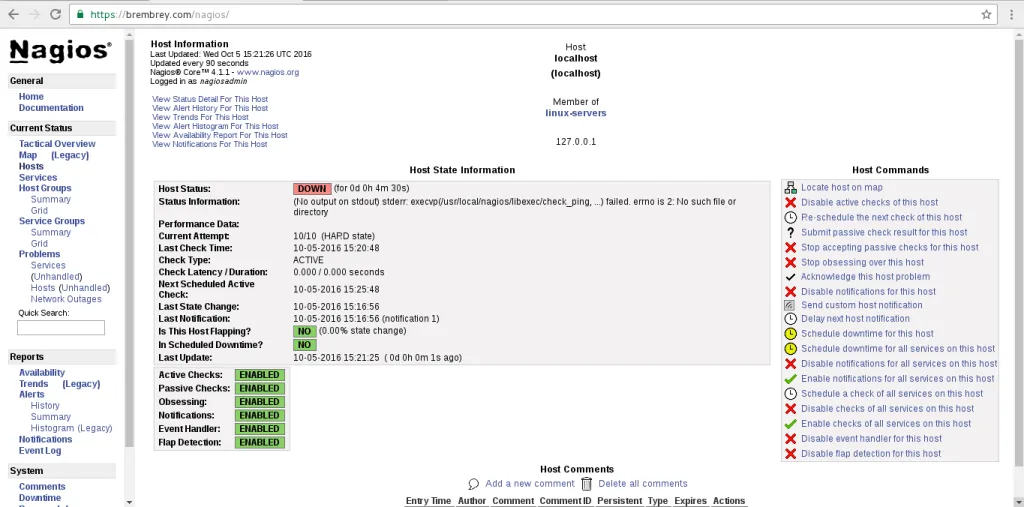The width and height of the screenshot is (1024, 507).
Task: View Availability Report For This Host
Action: click(x=219, y=135)
